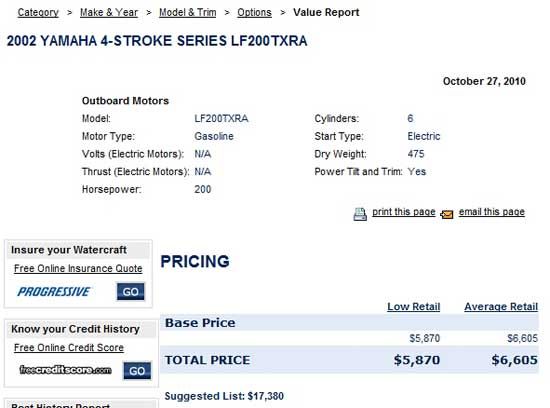This screenshot has height=408, width=550.
Task: Go back to Make & Year breadcrumb
Action: click(x=109, y=12)
